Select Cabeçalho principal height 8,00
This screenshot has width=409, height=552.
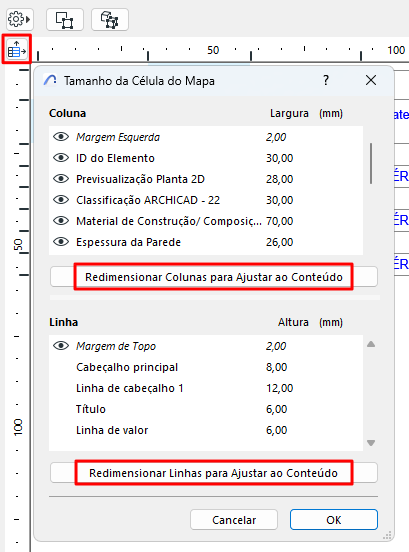click(276, 367)
